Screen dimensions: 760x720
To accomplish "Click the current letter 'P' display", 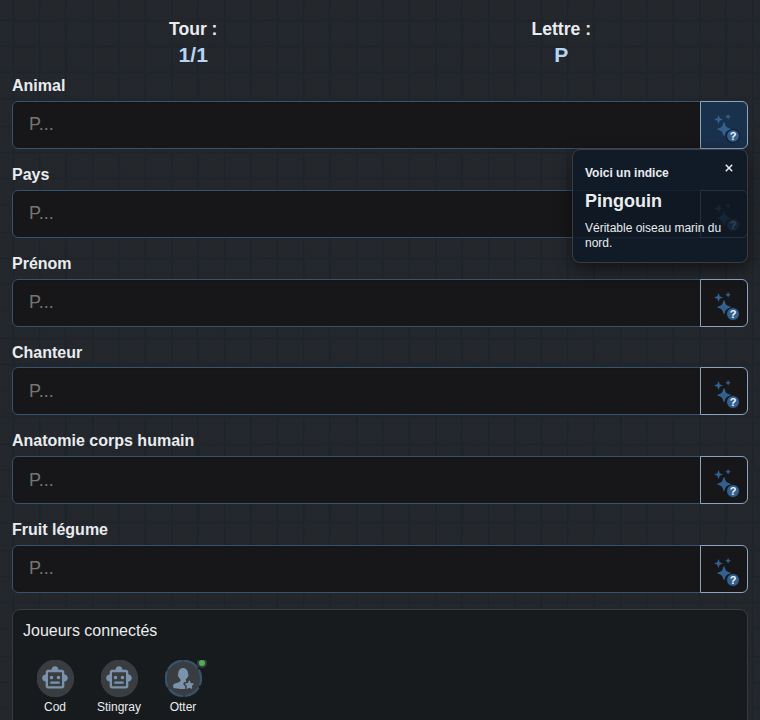I will (561, 55).
